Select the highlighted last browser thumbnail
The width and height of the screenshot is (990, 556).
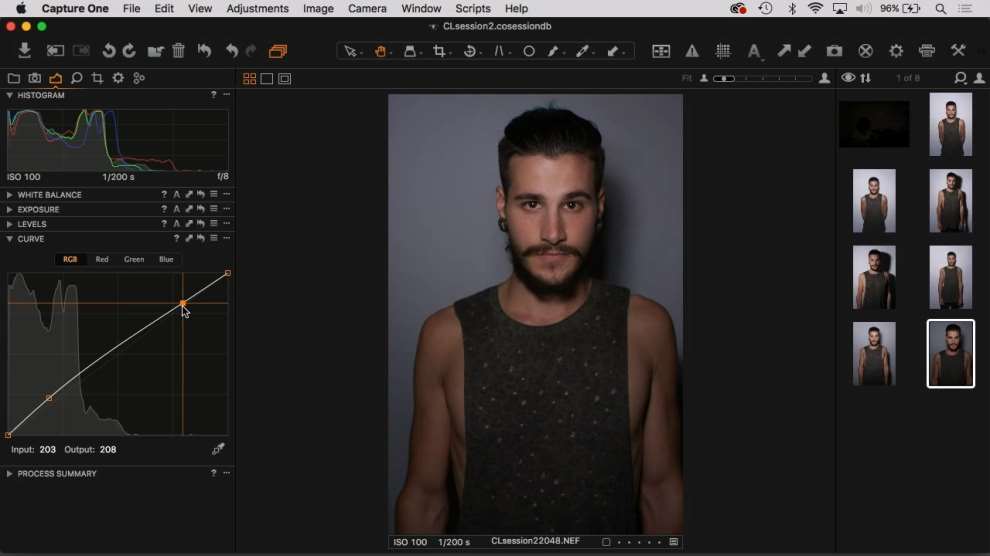tap(950, 353)
